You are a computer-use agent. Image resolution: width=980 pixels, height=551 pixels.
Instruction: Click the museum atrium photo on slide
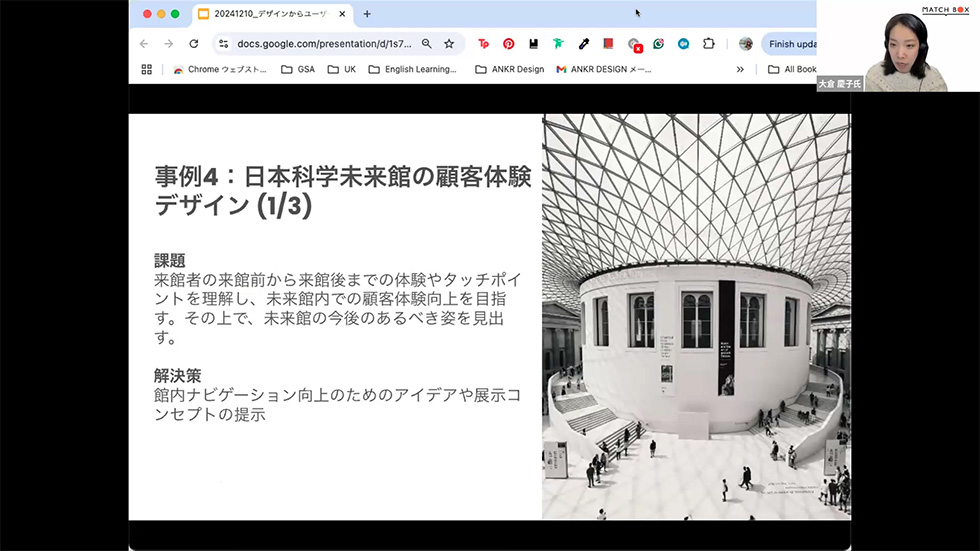click(x=696, y=317)
